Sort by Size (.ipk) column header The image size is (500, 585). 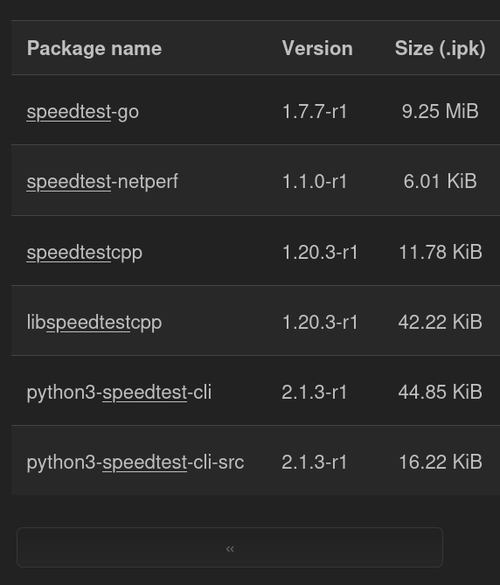tap(440, 48)
